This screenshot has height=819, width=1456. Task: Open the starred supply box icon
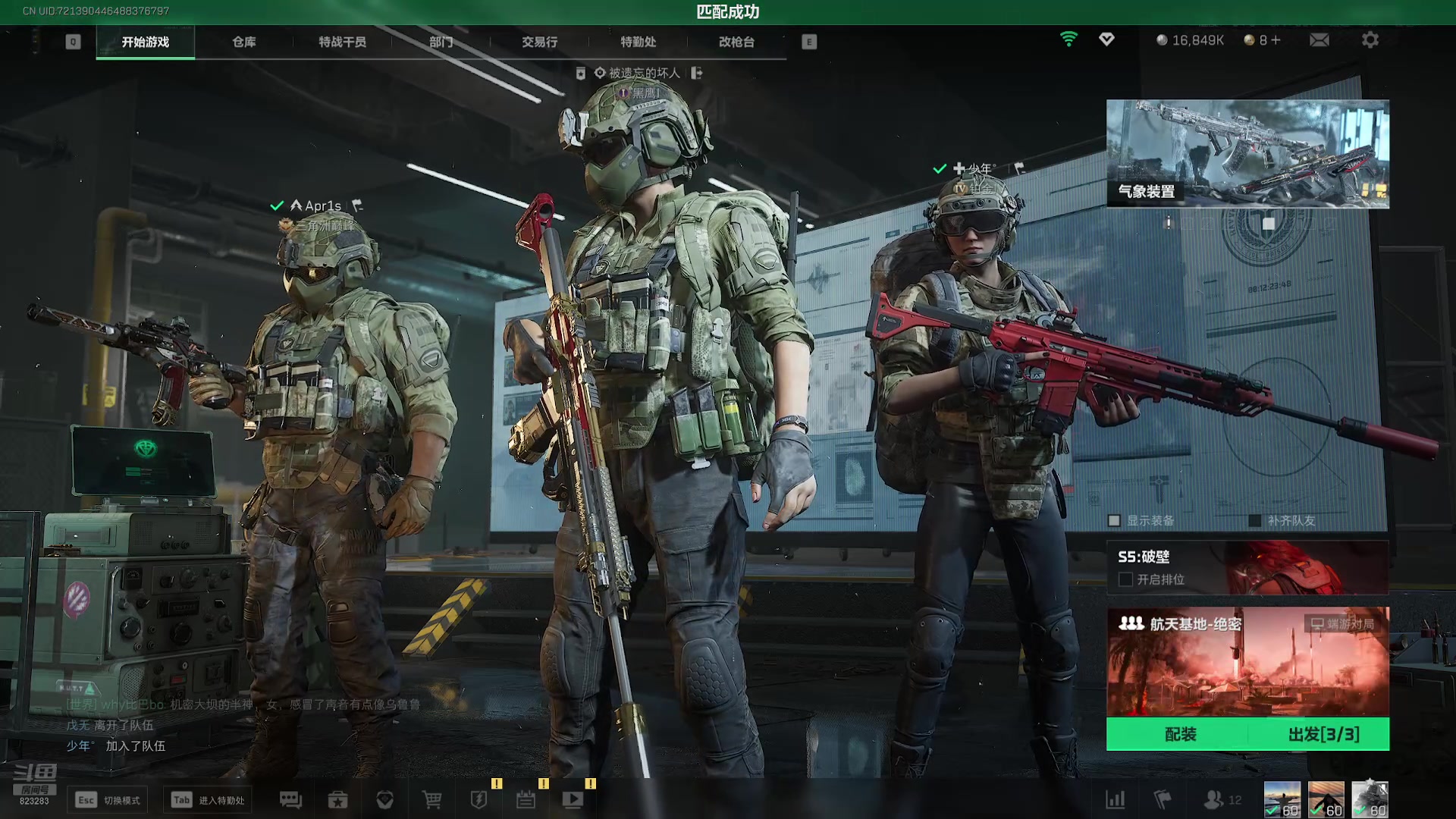click(337, 799)
